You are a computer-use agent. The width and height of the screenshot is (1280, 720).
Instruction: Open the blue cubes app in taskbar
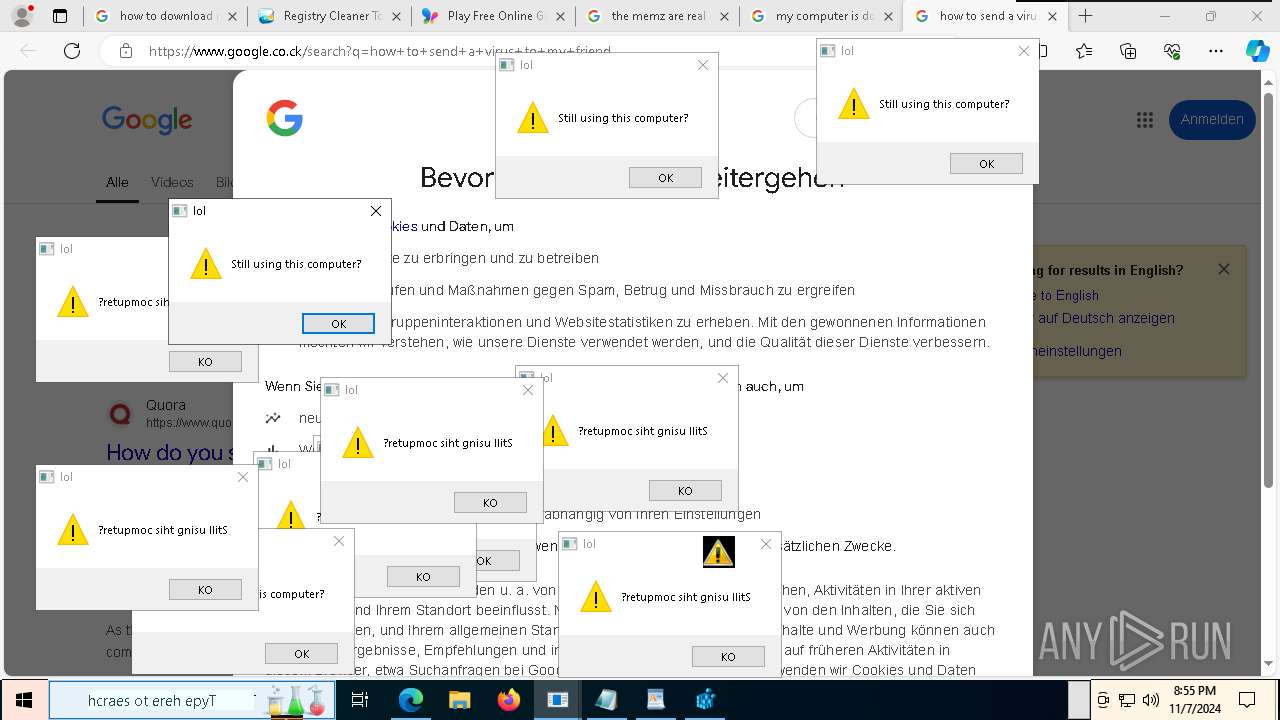706,700
